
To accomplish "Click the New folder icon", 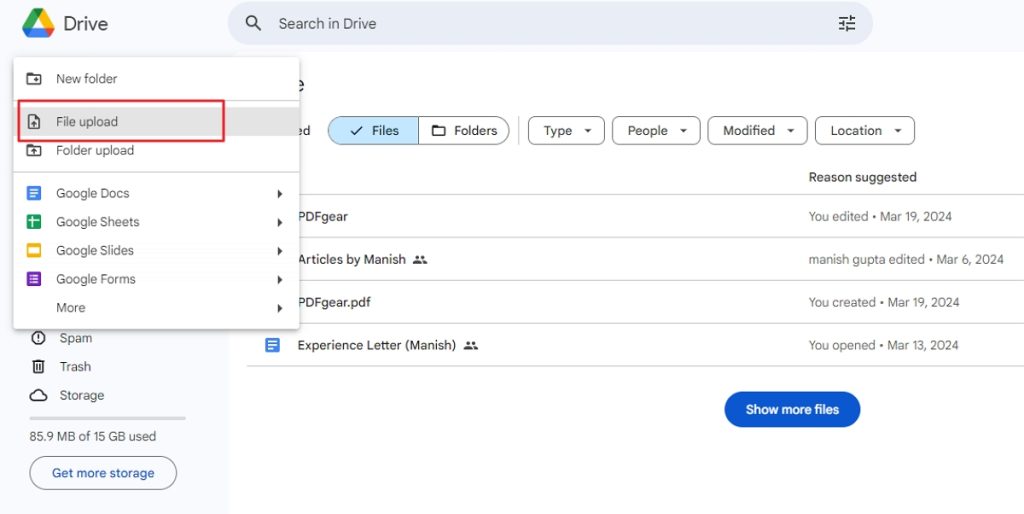I will 34,79.
